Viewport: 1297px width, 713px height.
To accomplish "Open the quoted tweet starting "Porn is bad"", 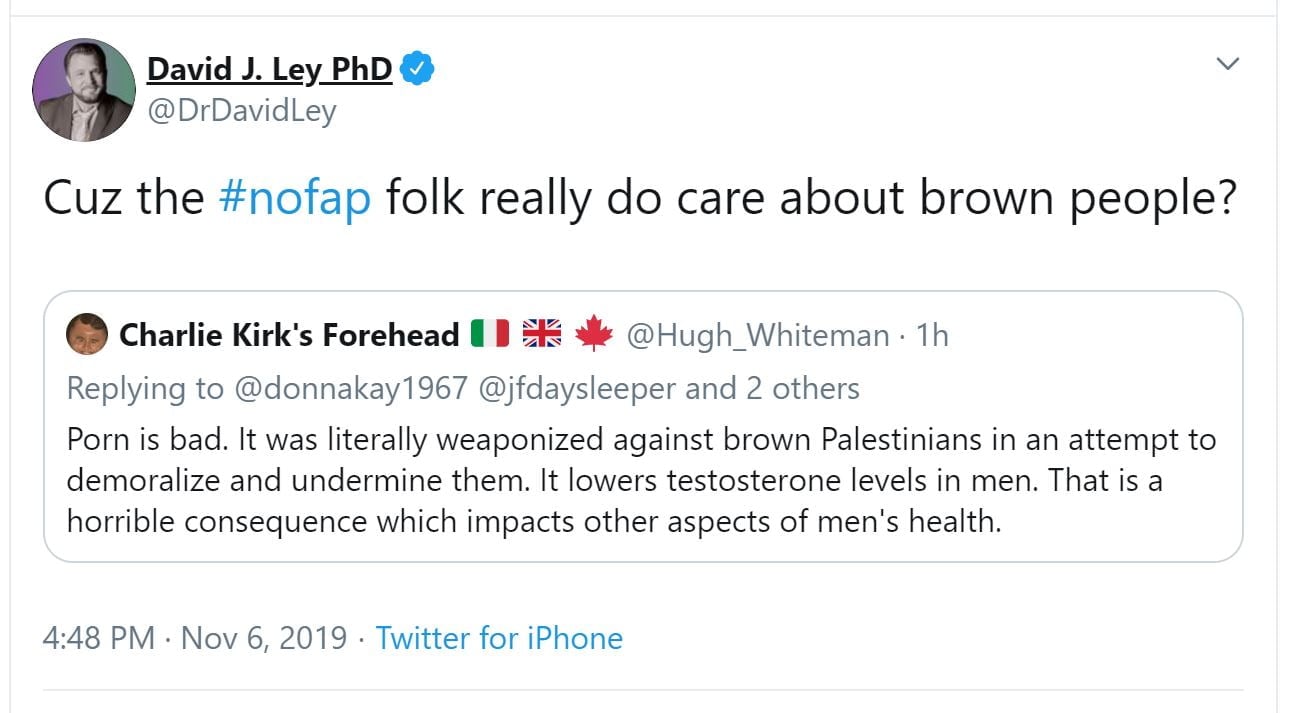I will point(640,480).
